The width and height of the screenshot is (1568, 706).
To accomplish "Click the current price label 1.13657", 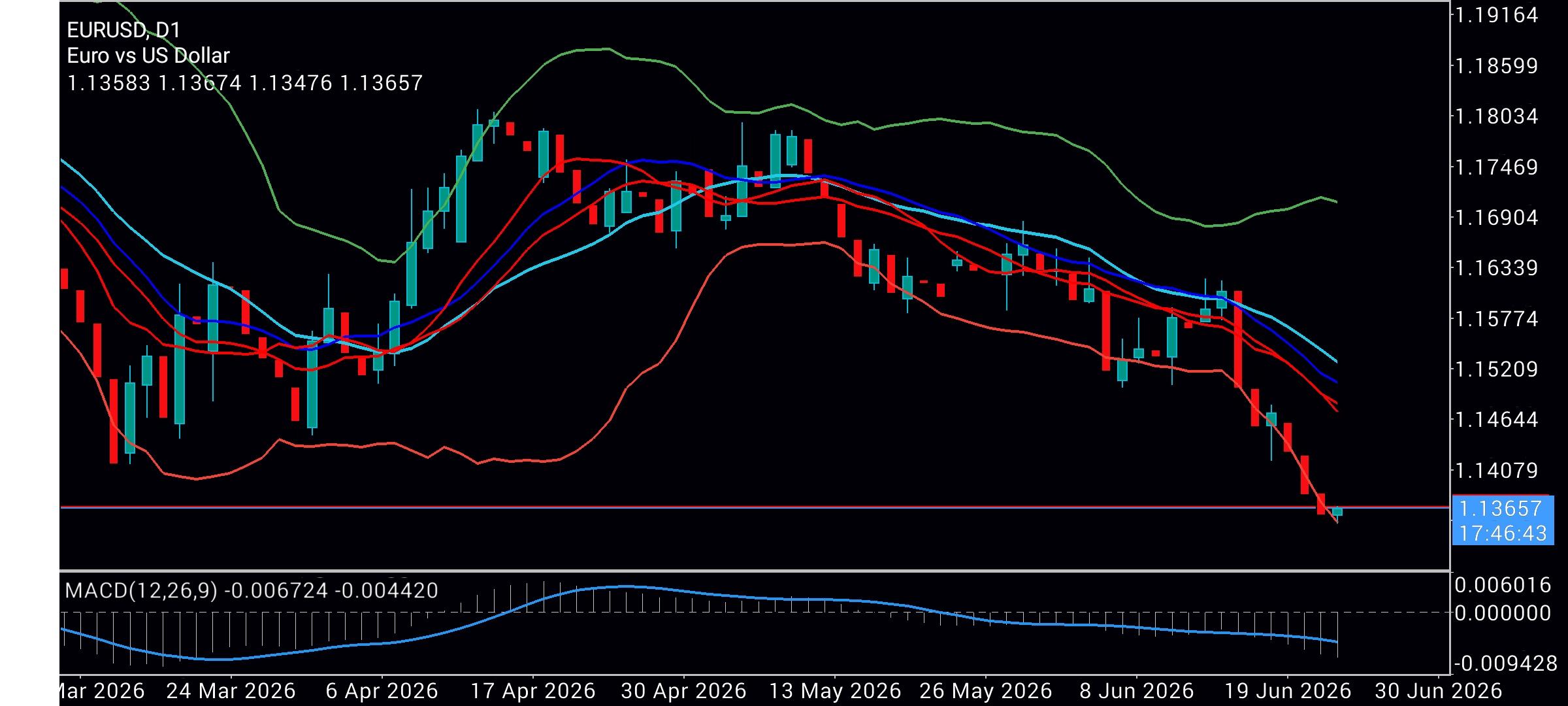I will [1500, 508].
